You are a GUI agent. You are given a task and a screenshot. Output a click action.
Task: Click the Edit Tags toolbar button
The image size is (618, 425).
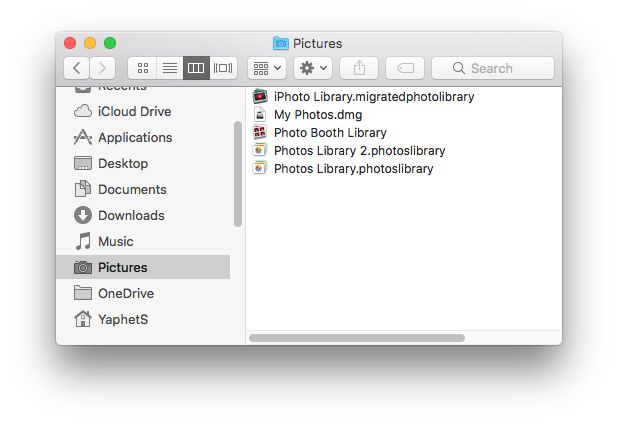405,68
